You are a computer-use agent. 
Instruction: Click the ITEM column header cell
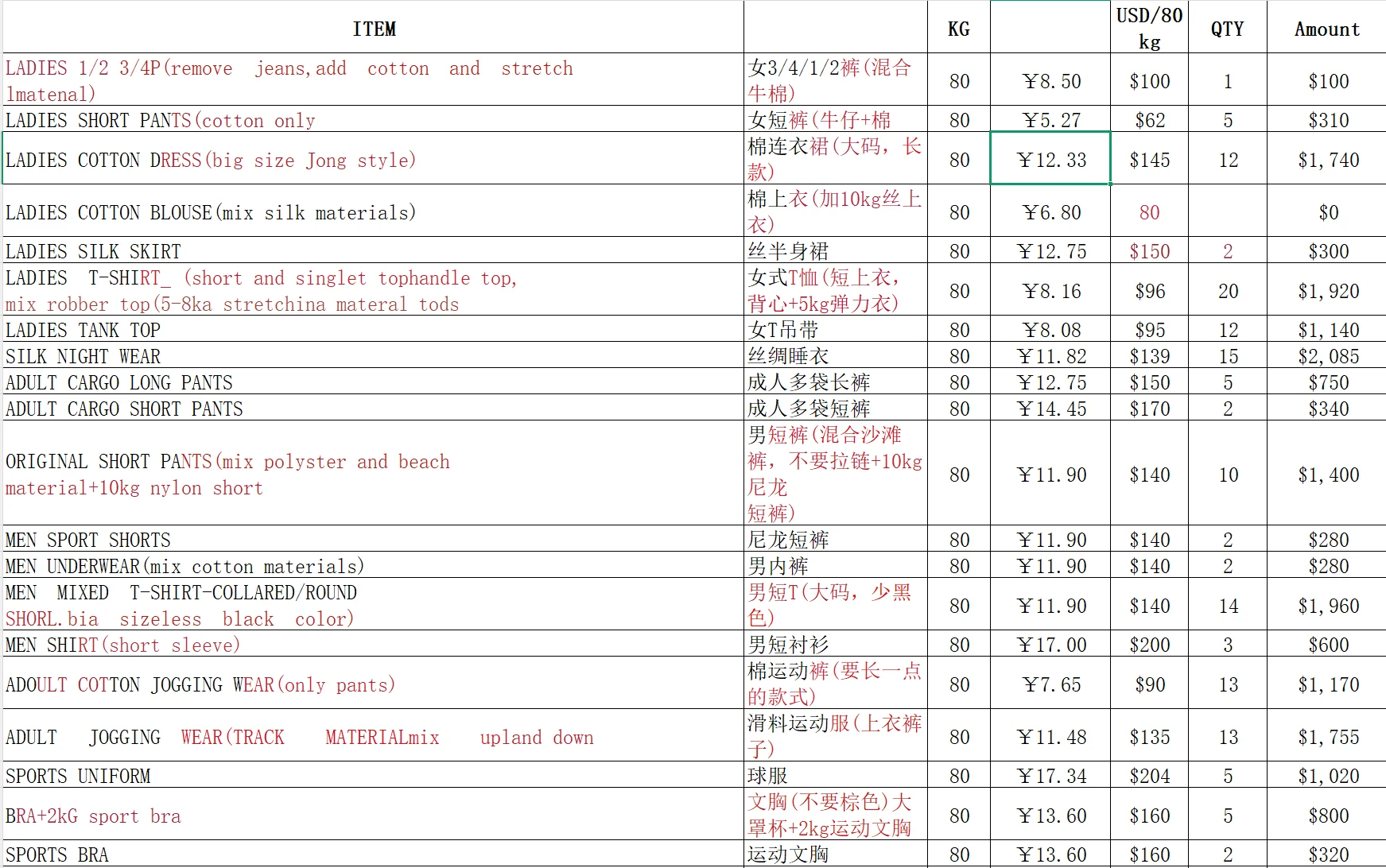click(x=373, y=28)
